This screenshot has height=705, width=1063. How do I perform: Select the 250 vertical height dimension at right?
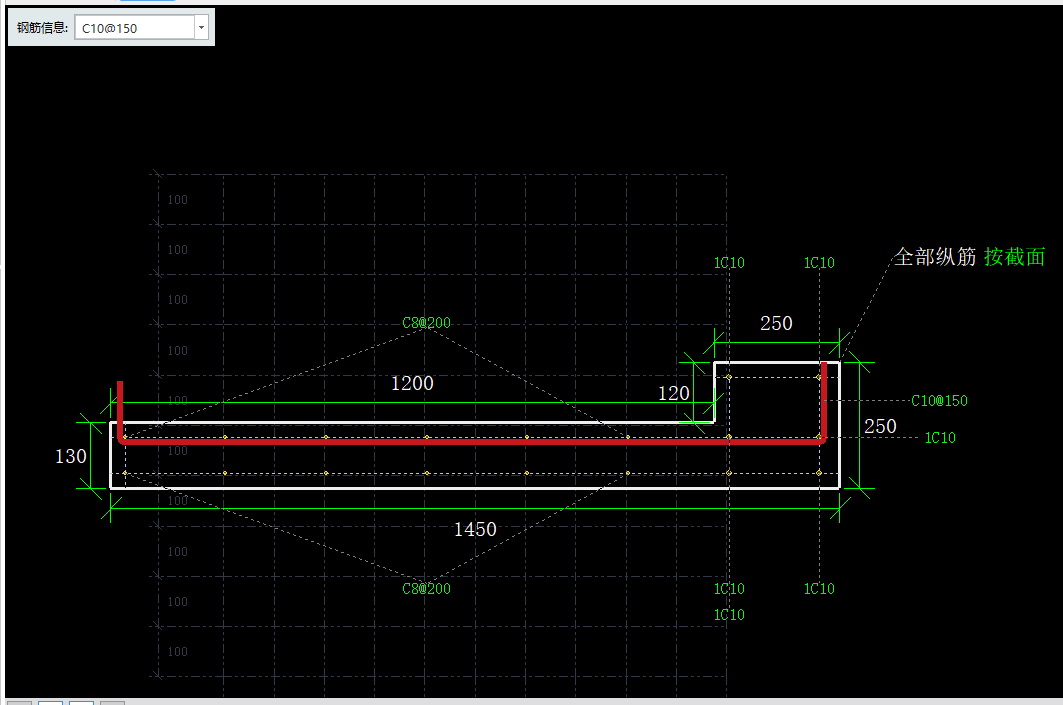tap(880, 426)
